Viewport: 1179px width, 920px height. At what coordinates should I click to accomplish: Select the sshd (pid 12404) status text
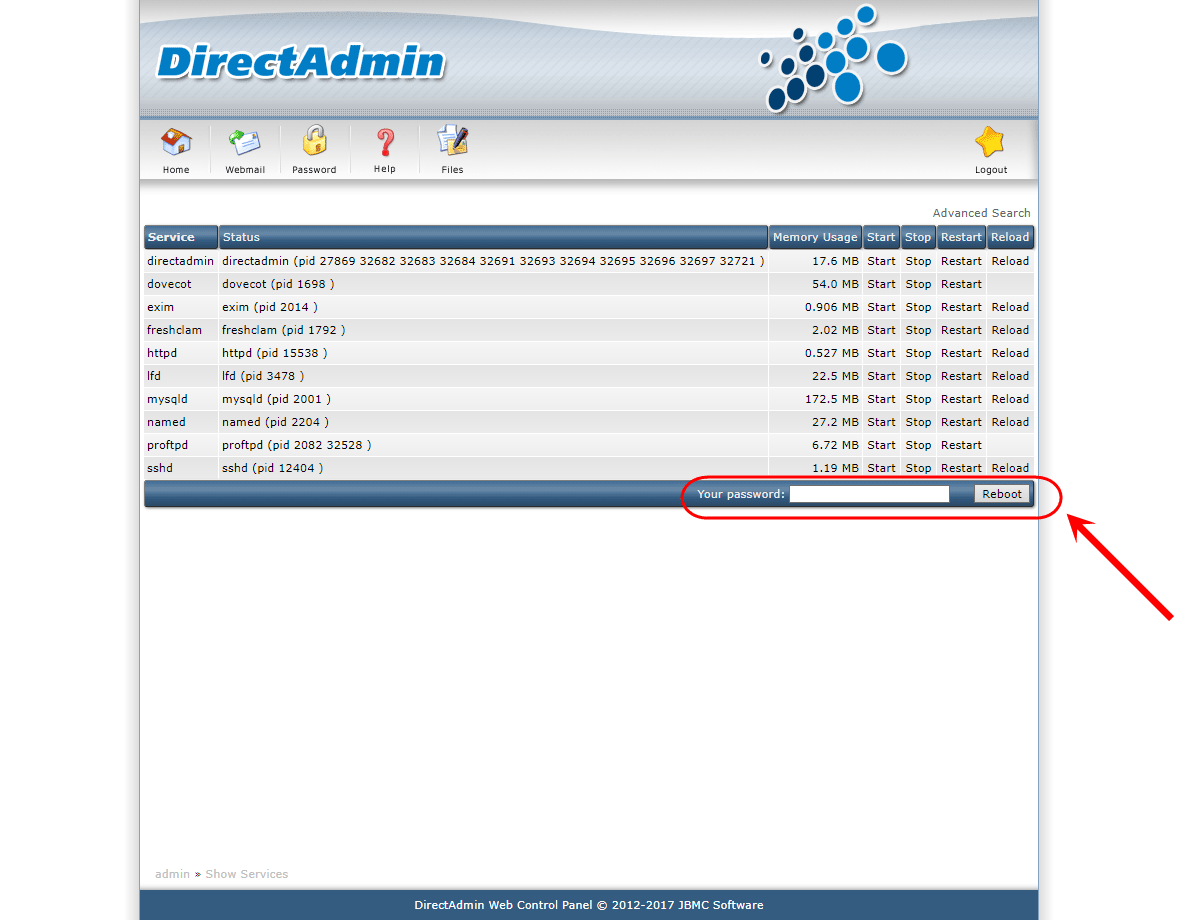point(272,468)
